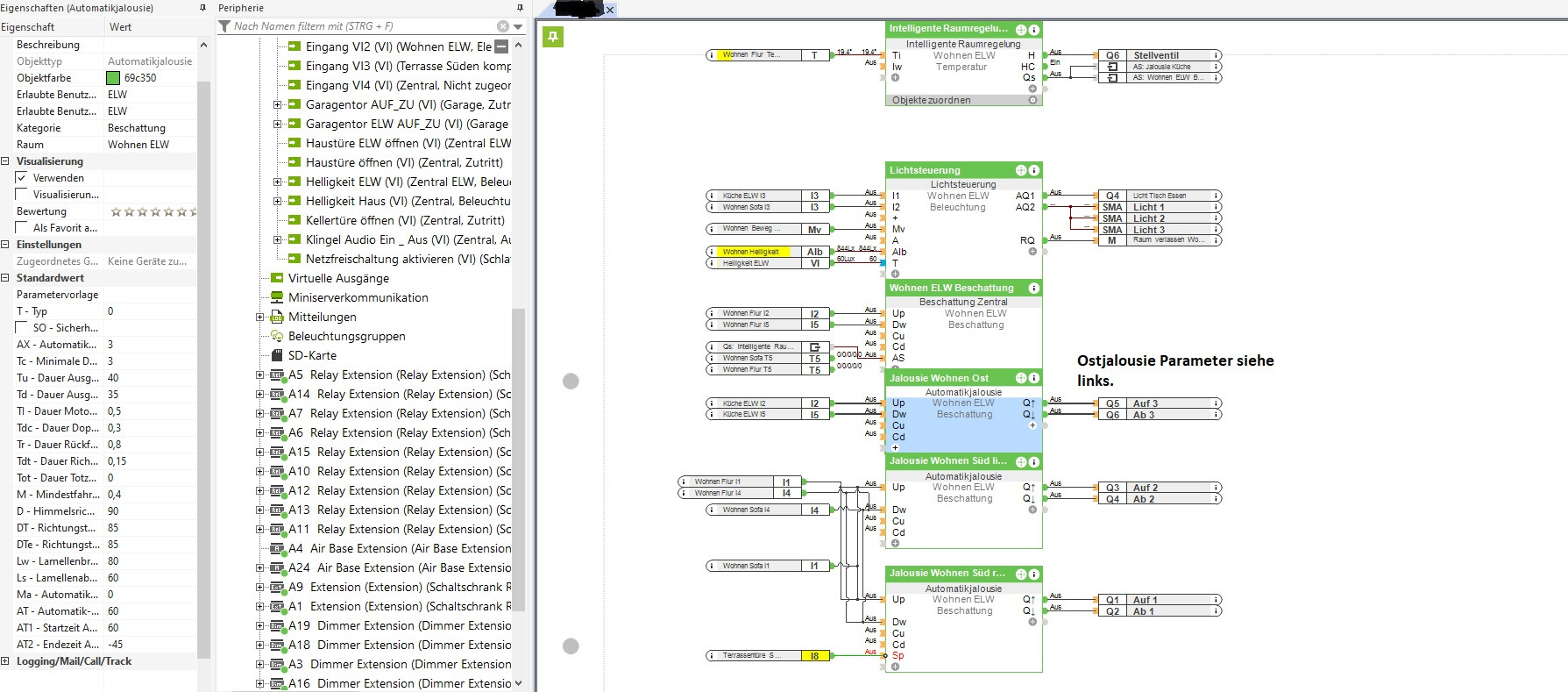This screenshot has width=1568, height=692.
Task: Click info icon on Wohnen ELW Beschattung block
Action: pyautogui.click(x=1034, y=288)
